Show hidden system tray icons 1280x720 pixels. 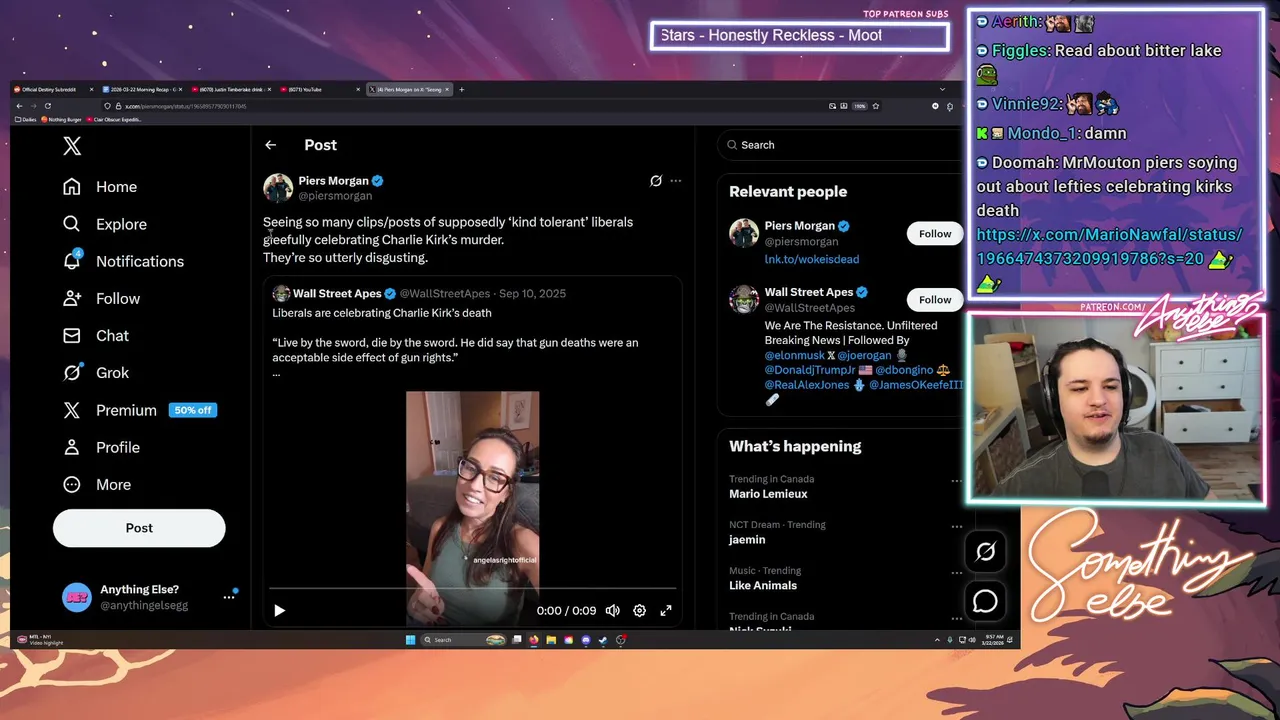[x=937, y=640]
